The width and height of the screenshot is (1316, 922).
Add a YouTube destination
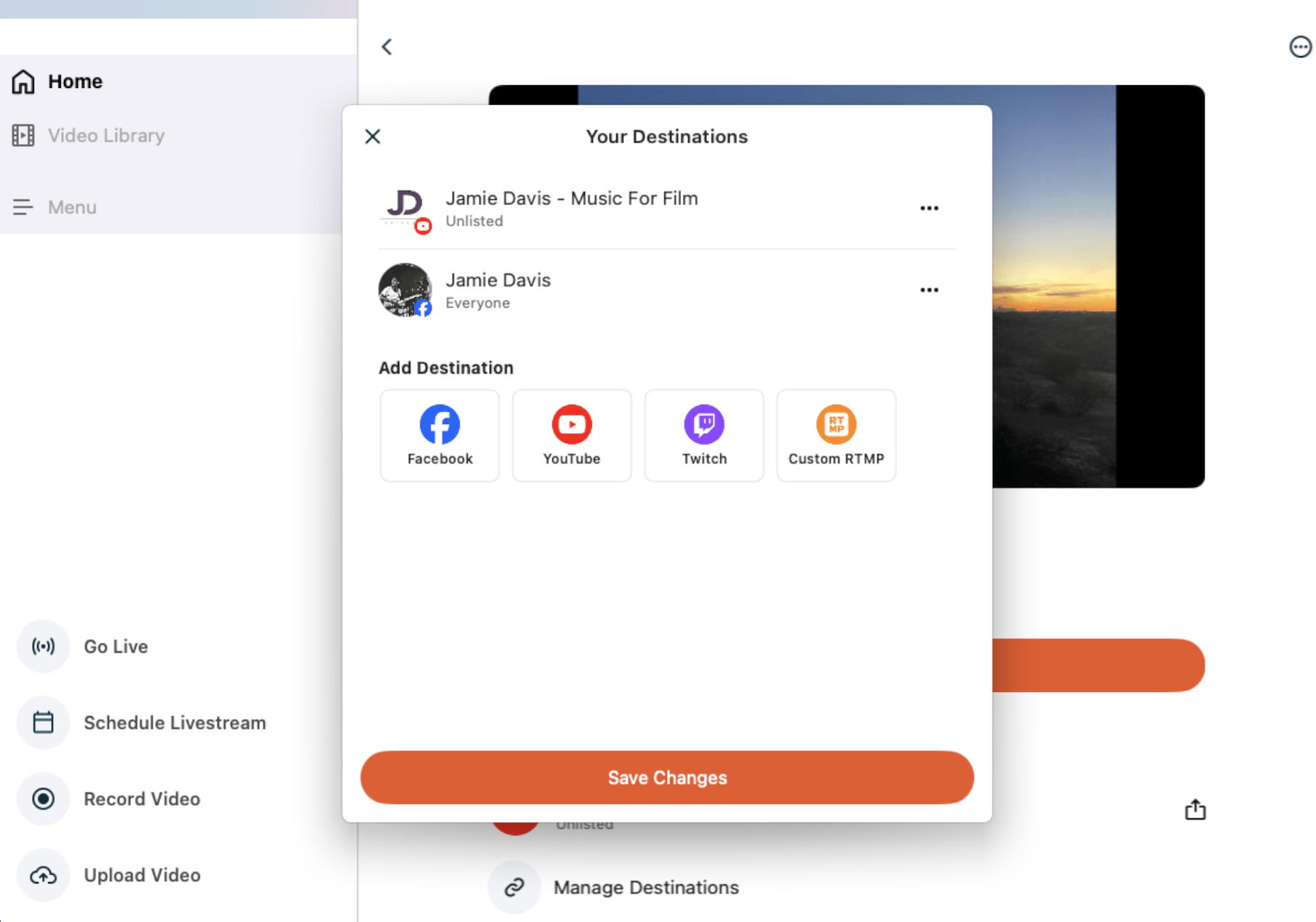(x=572, y=435)
